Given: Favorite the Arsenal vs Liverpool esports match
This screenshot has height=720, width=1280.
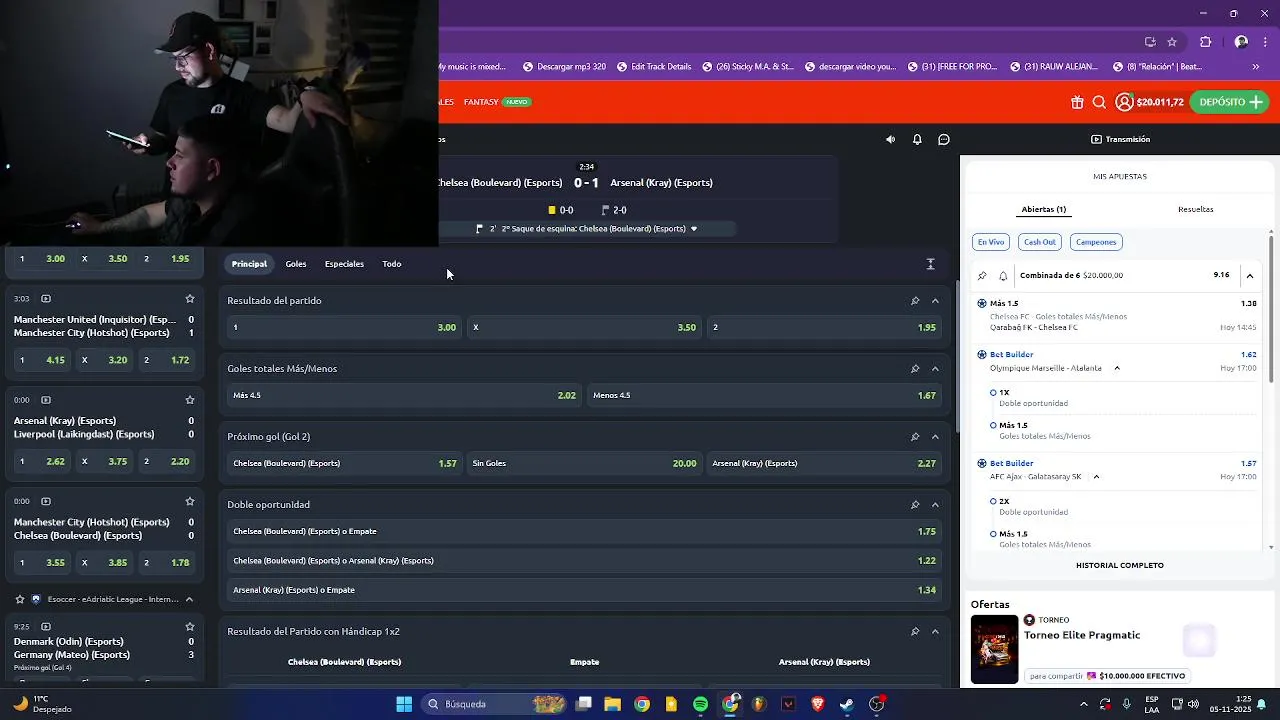Looking at the screenshot, I should tap(190, 400).
